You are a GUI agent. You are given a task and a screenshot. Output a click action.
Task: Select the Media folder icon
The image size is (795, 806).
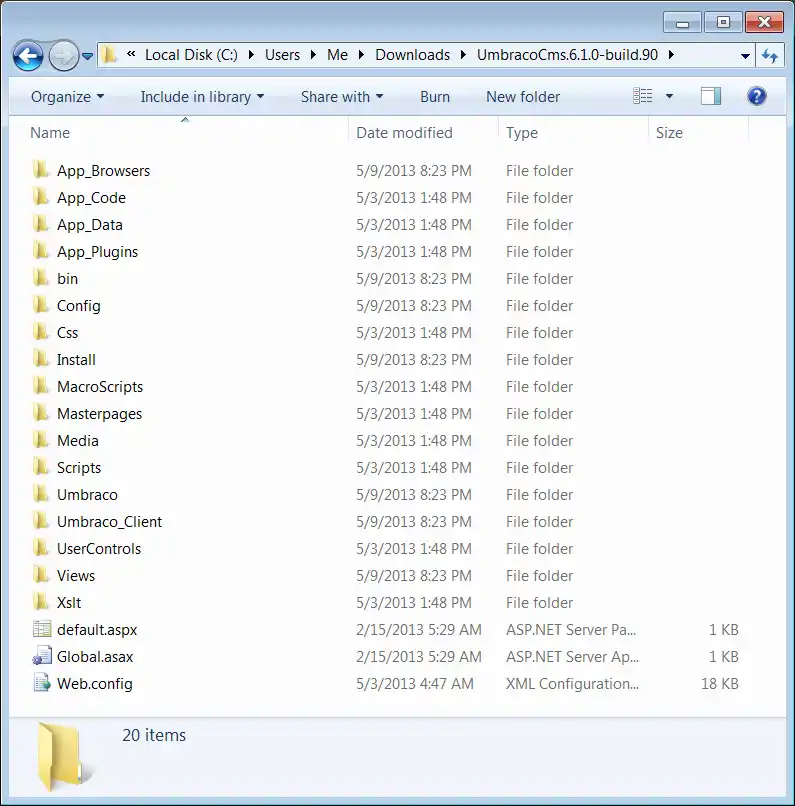(41, 439)
